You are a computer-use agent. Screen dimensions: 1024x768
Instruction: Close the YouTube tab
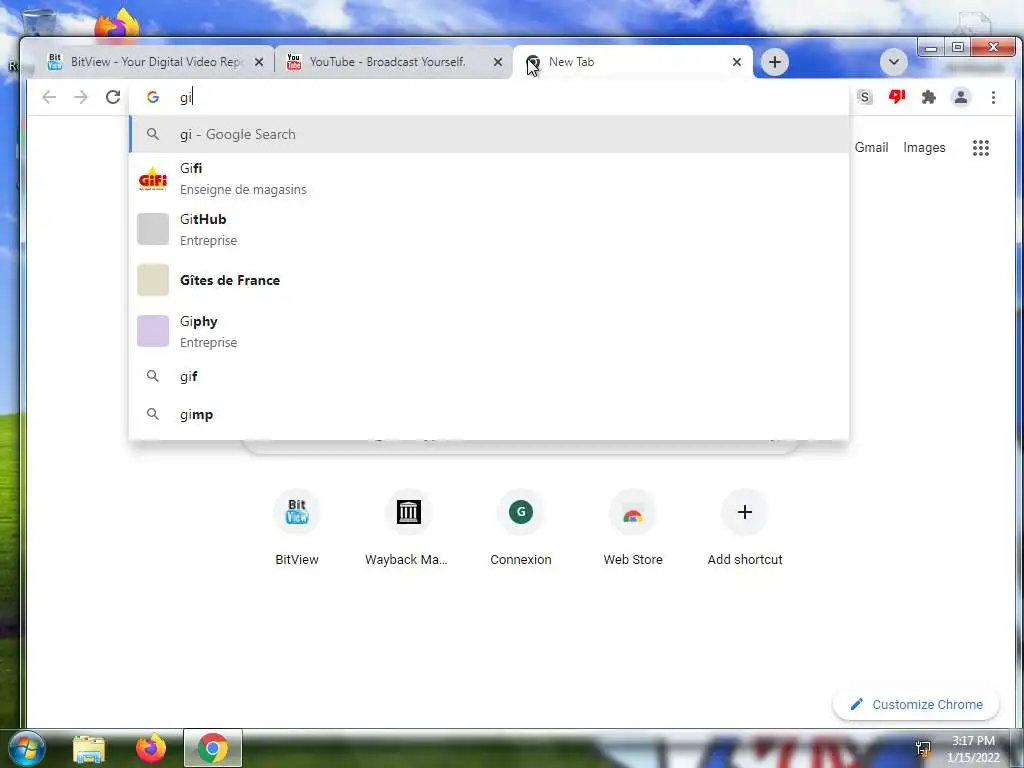tap(498, 62)
